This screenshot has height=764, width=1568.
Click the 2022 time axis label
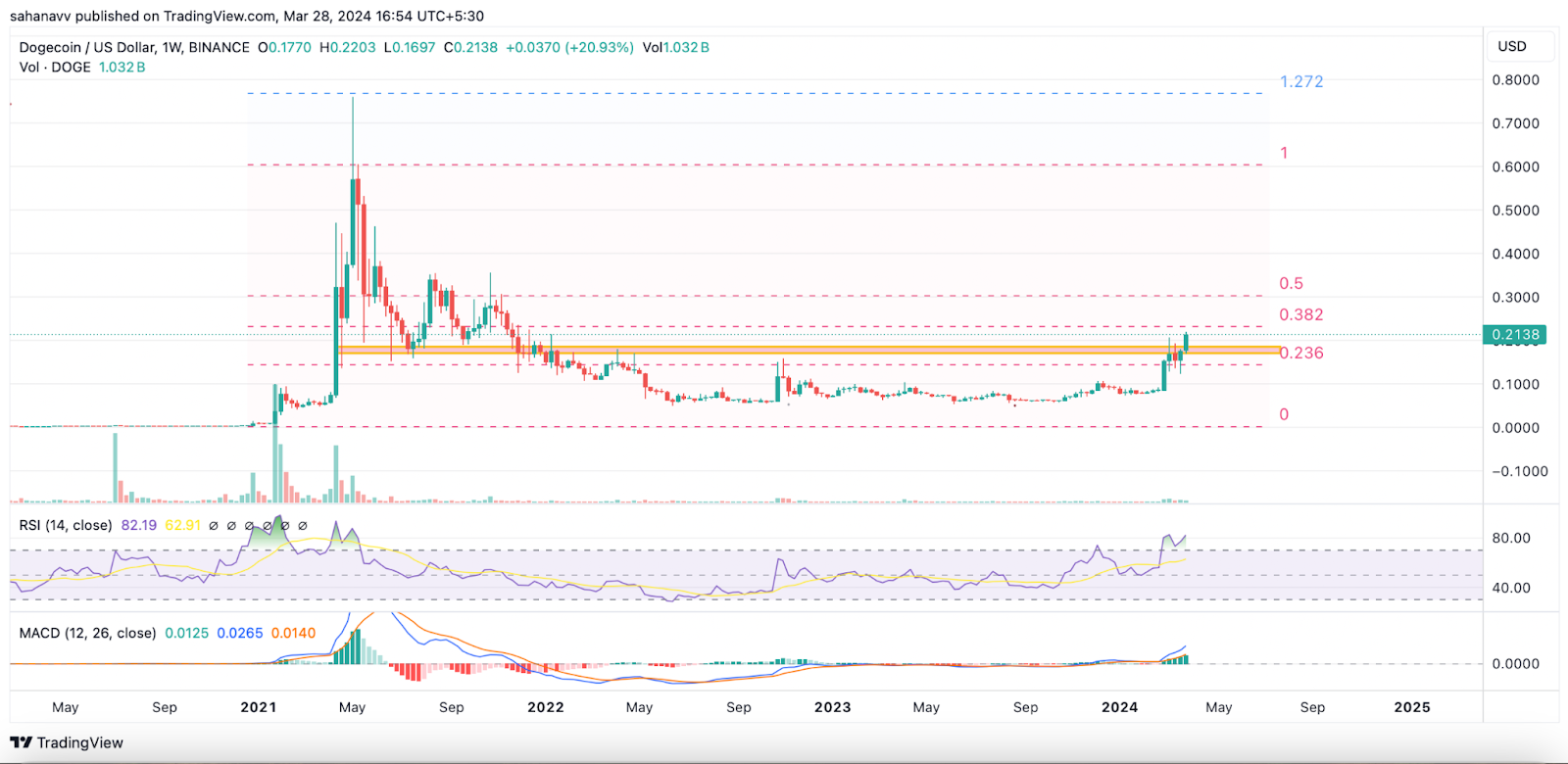click(546, 707)
